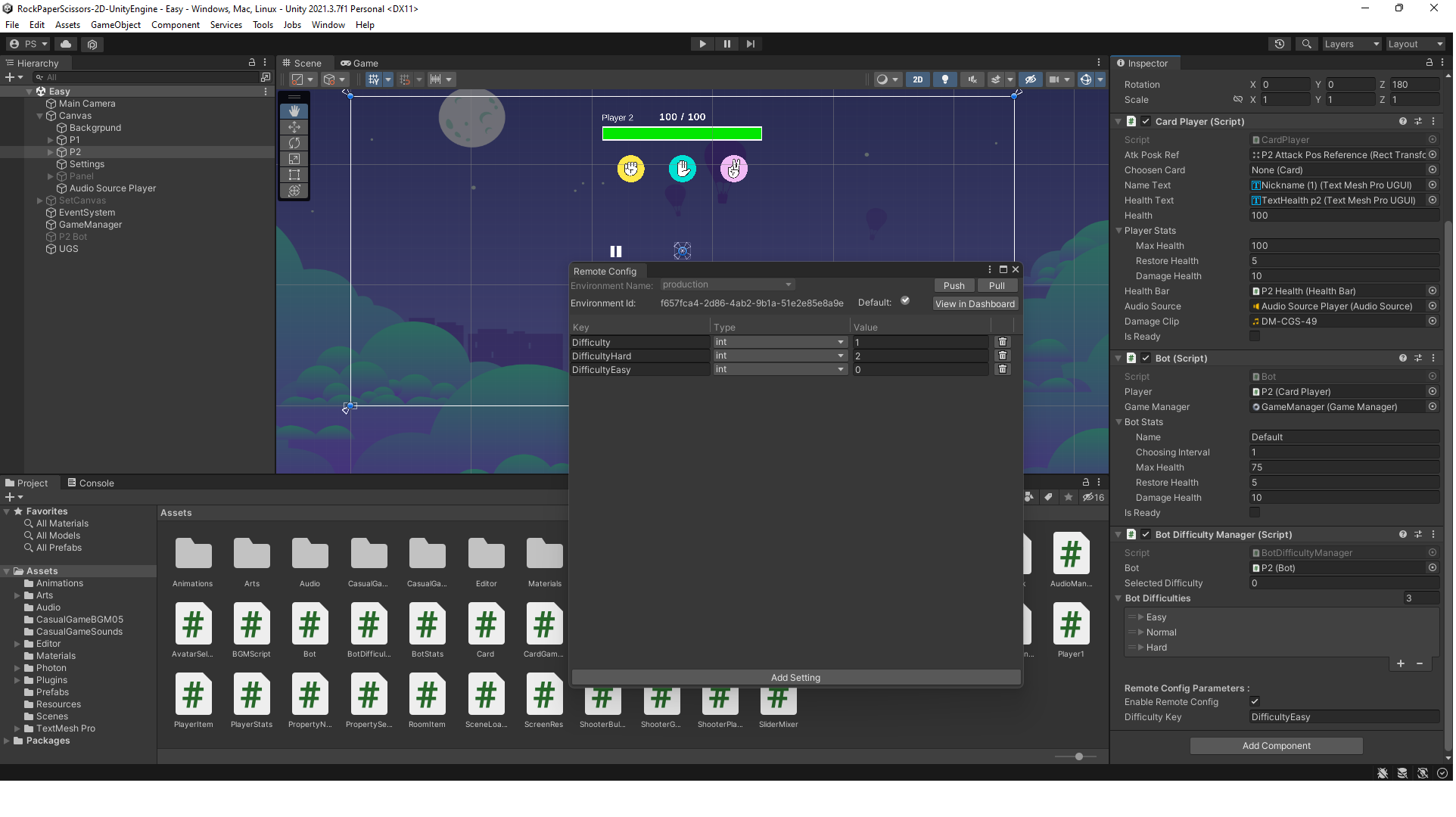Open the GameObject menu

pyautogui.click(x=115, y=24)
